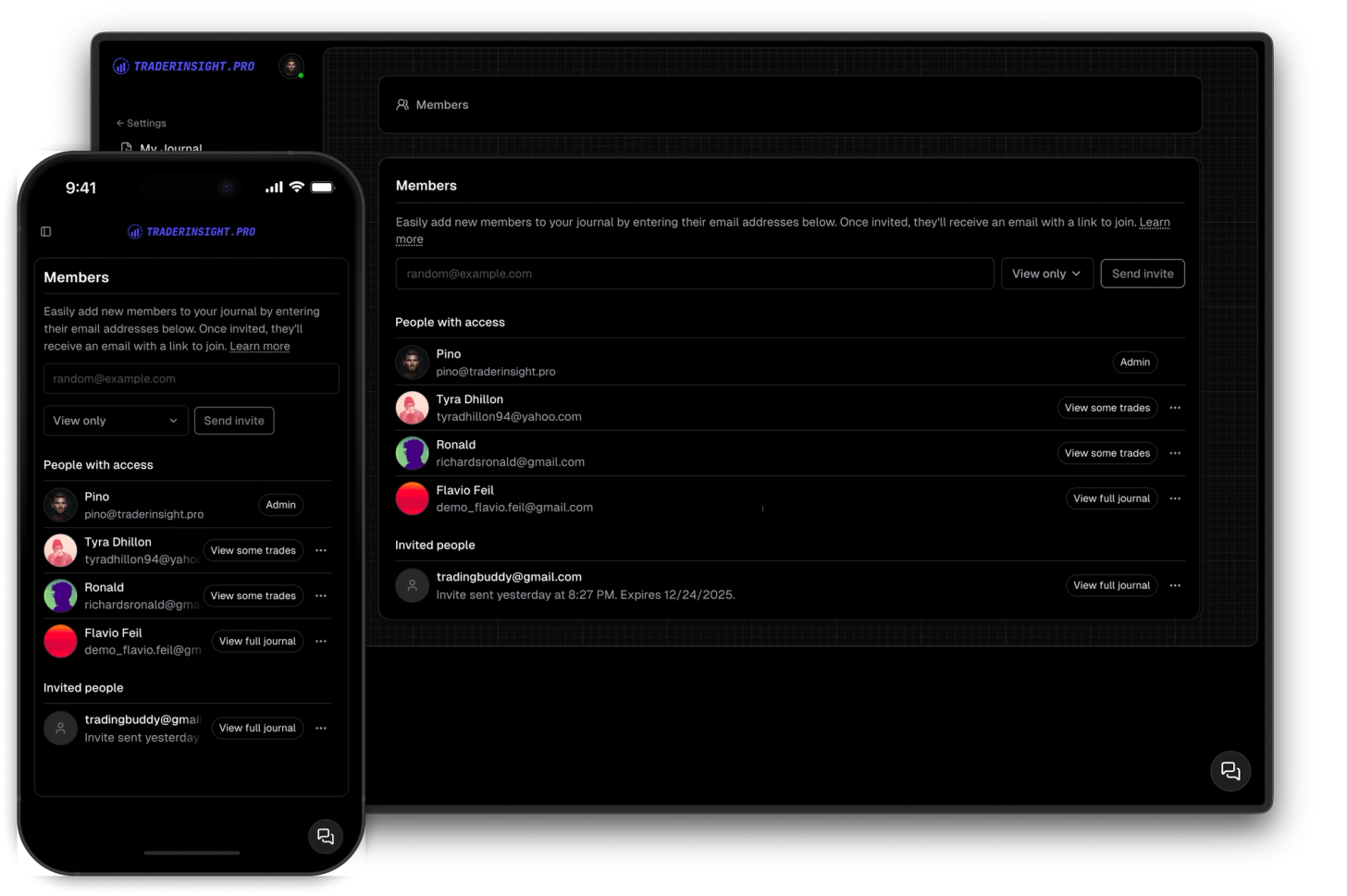Click the email address input field

[694, 273]
